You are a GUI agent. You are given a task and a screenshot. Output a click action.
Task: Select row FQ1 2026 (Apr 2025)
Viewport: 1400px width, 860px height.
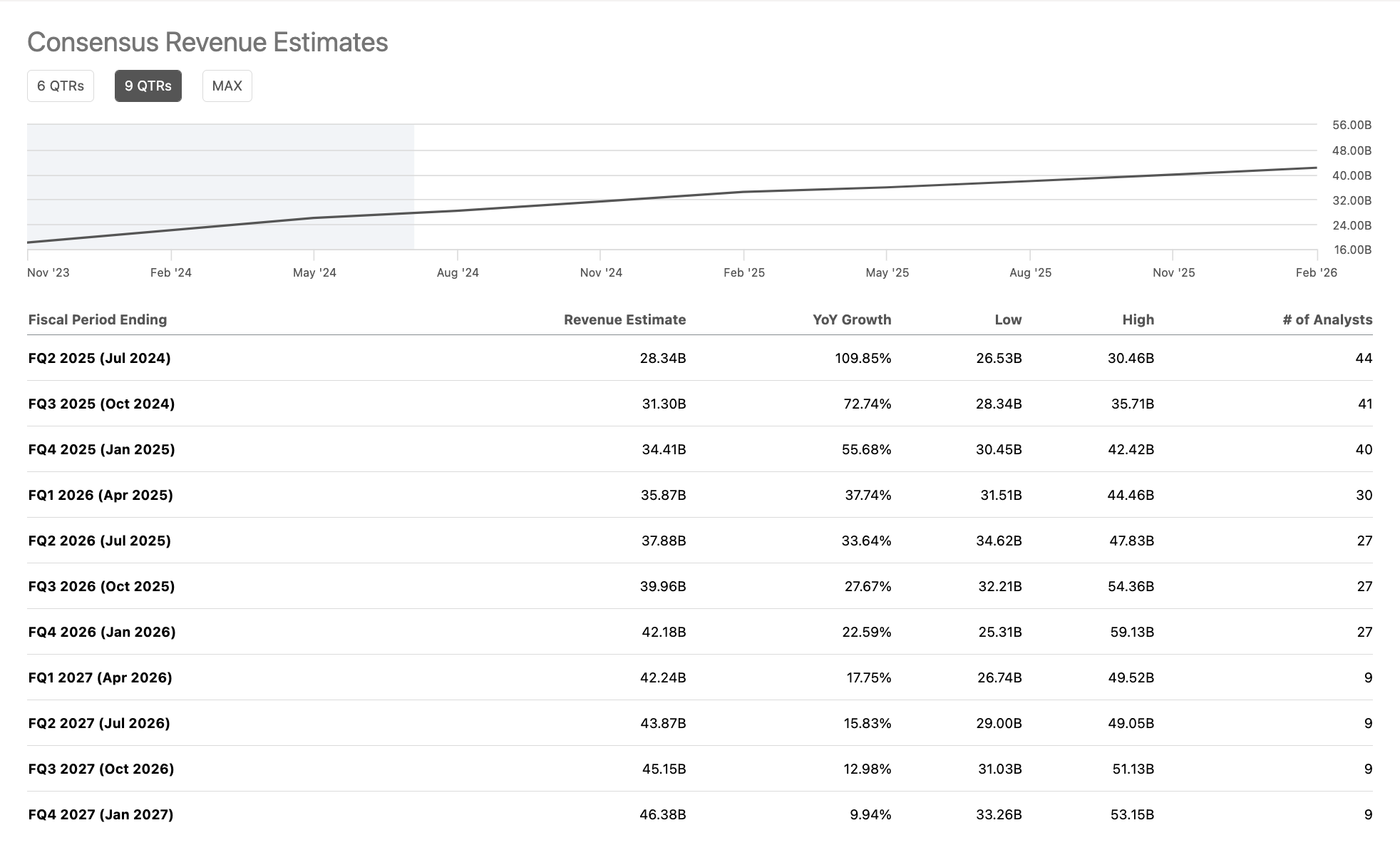[700, 495]
